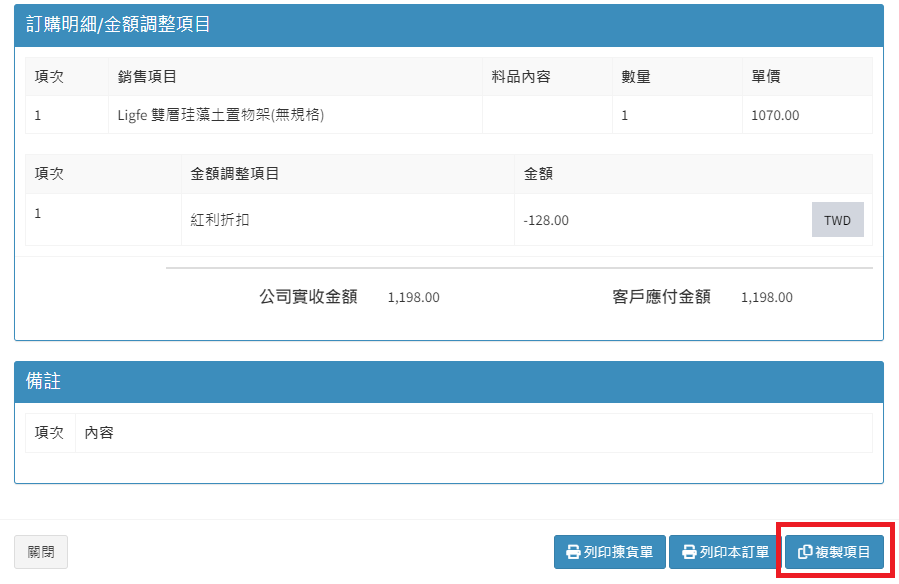Select the 紅利折扣 adjustment entry
Screen dimensions: 899x584
[x=220, y=220]
